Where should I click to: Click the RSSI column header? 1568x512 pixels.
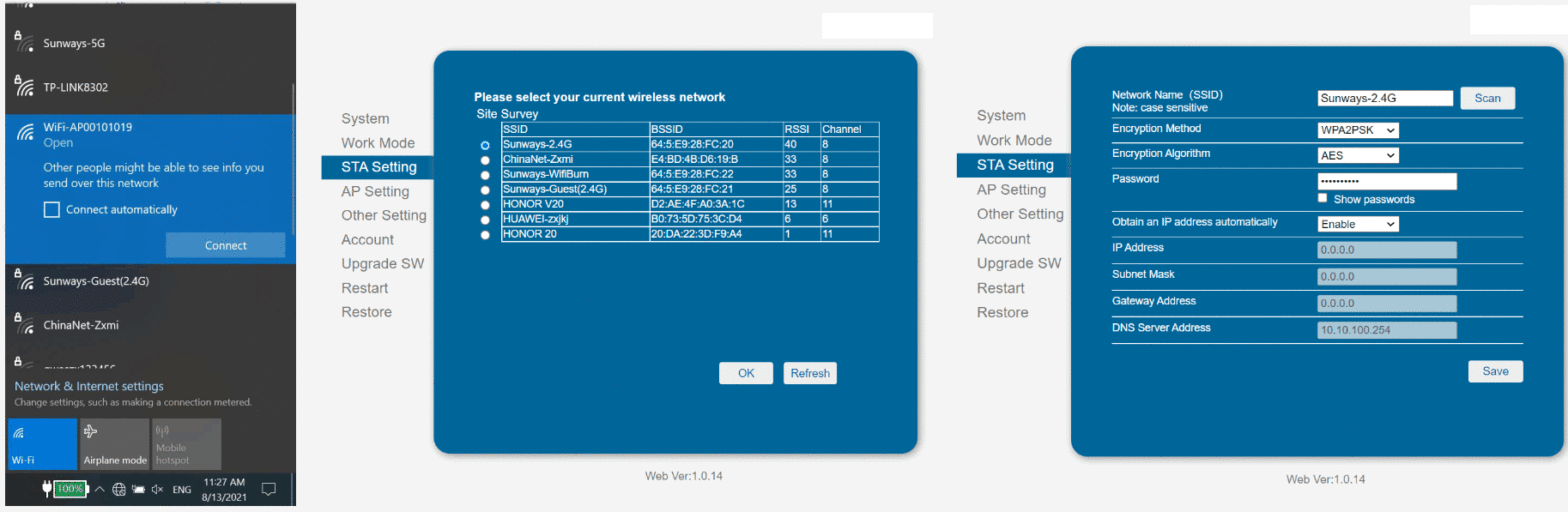point(801,130)
